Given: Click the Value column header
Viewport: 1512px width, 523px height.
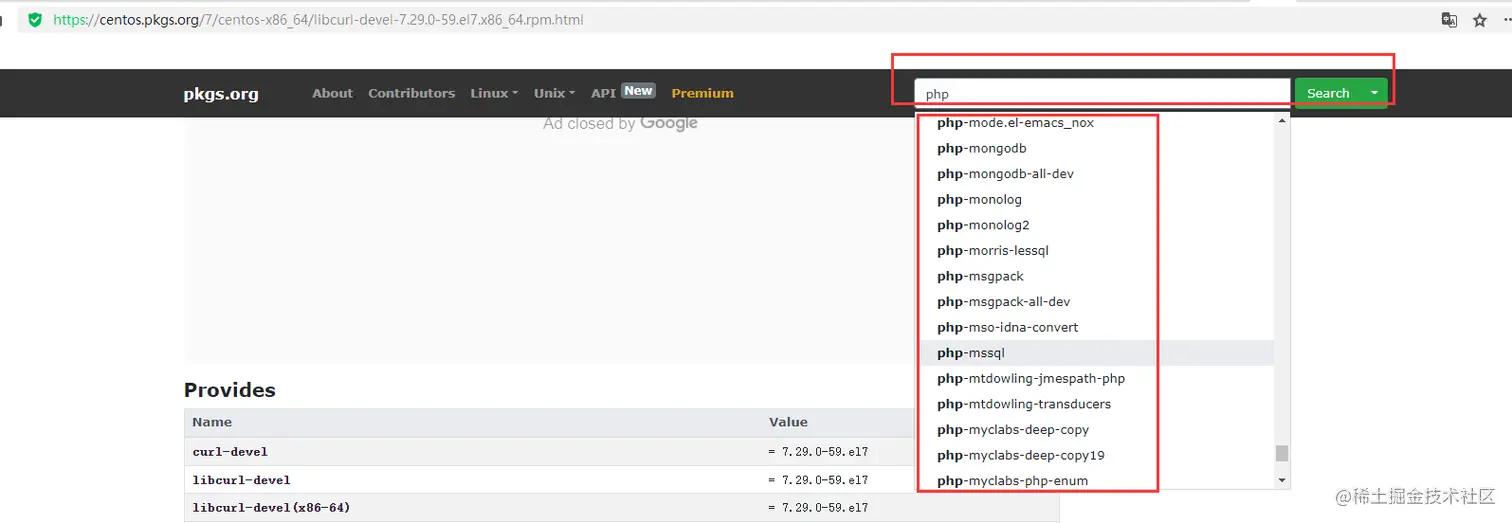Looking at the screenshot, I should click(788, 422).
